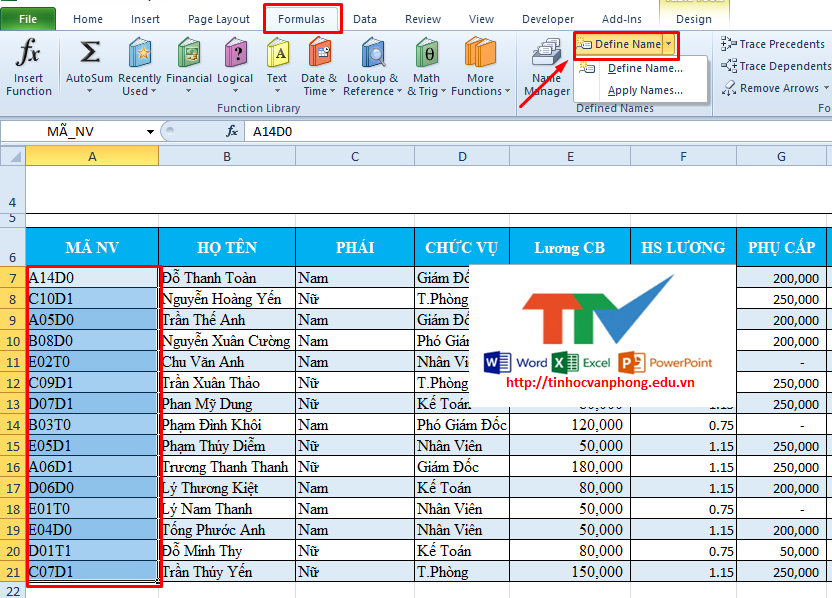Switch to the Insert tab
Viewport: 832px width, 598px height.
(145, 19)
